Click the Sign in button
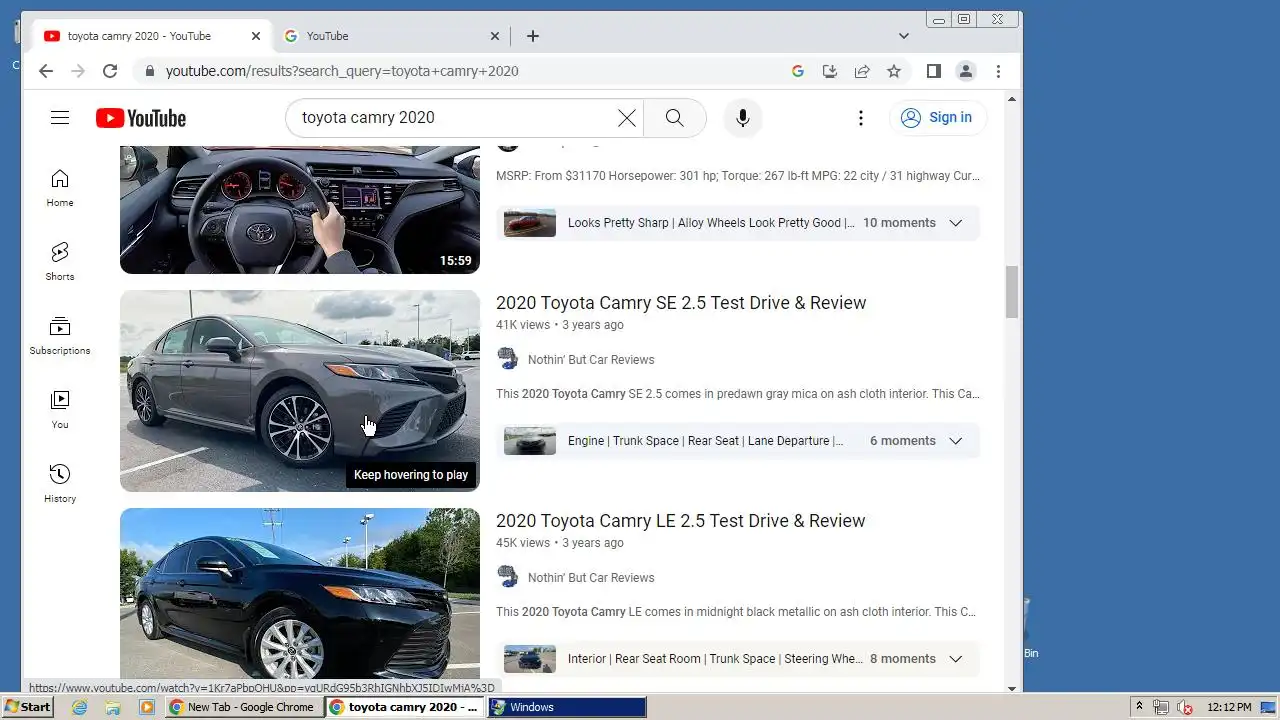This screenshot has height=720, width=1280. pos(938,118)
